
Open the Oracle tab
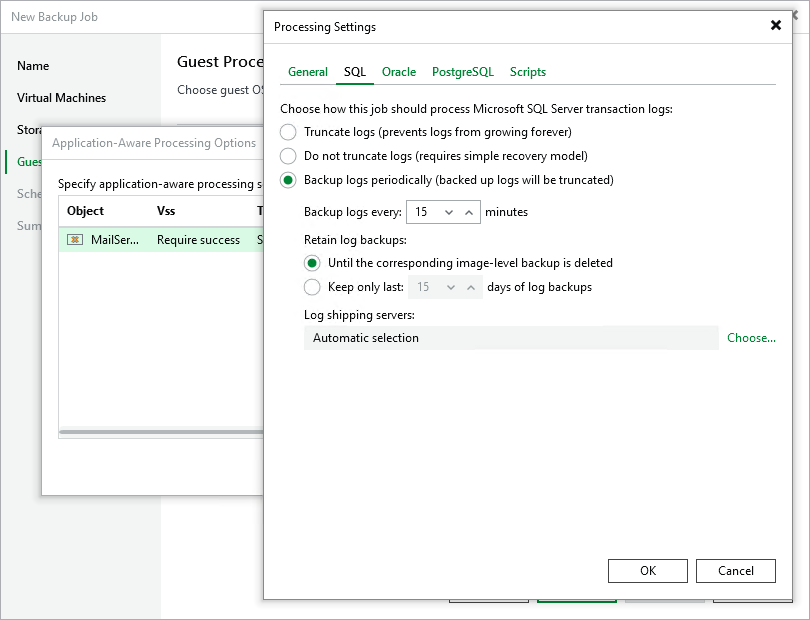point(399,72)
